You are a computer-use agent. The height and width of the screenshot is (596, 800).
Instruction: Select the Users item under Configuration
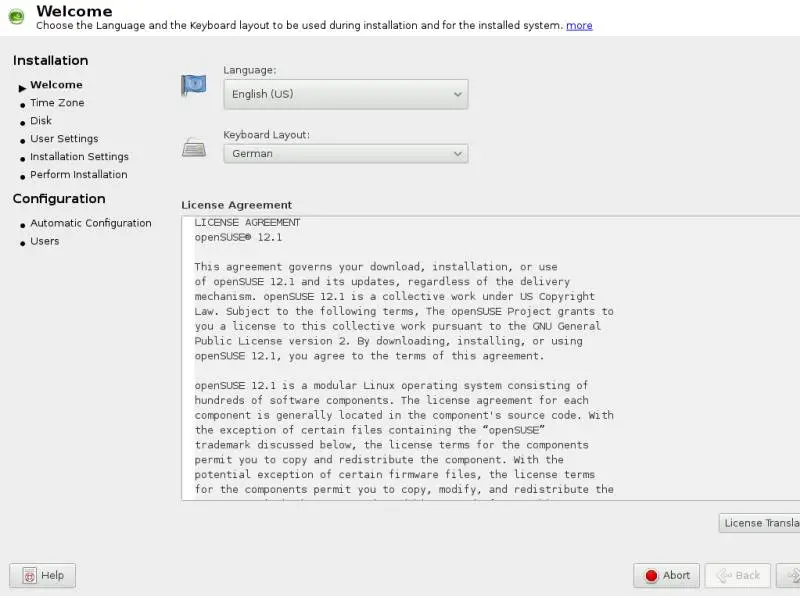click(44, 241)
